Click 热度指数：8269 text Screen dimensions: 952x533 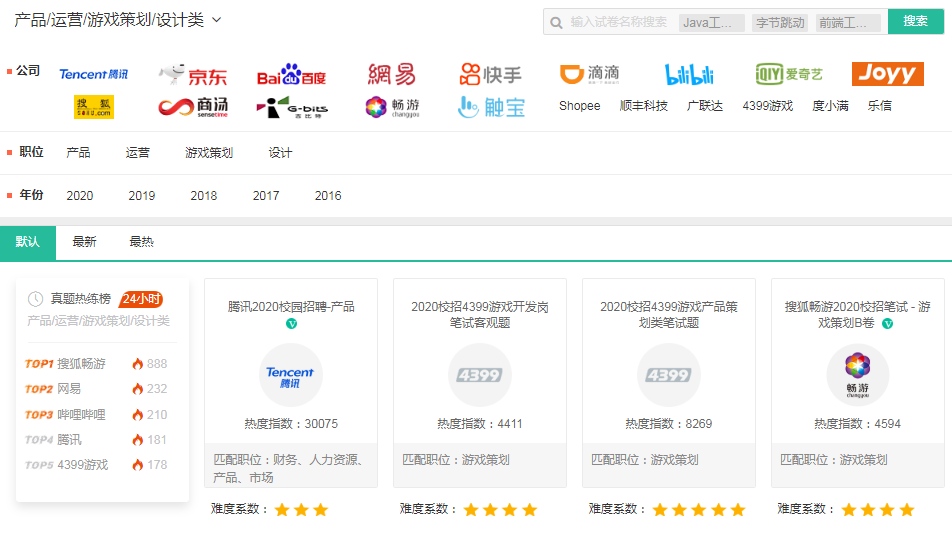tap(668, 424)
